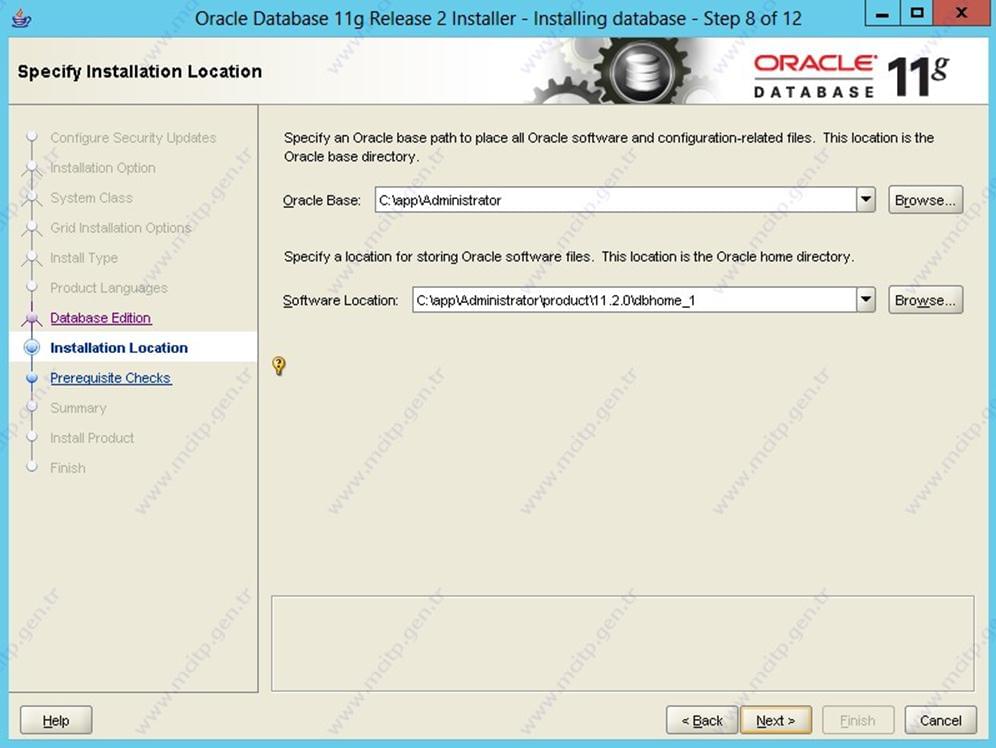Click the Software Location label
The image size is (996, 748).
click(340, 300)
